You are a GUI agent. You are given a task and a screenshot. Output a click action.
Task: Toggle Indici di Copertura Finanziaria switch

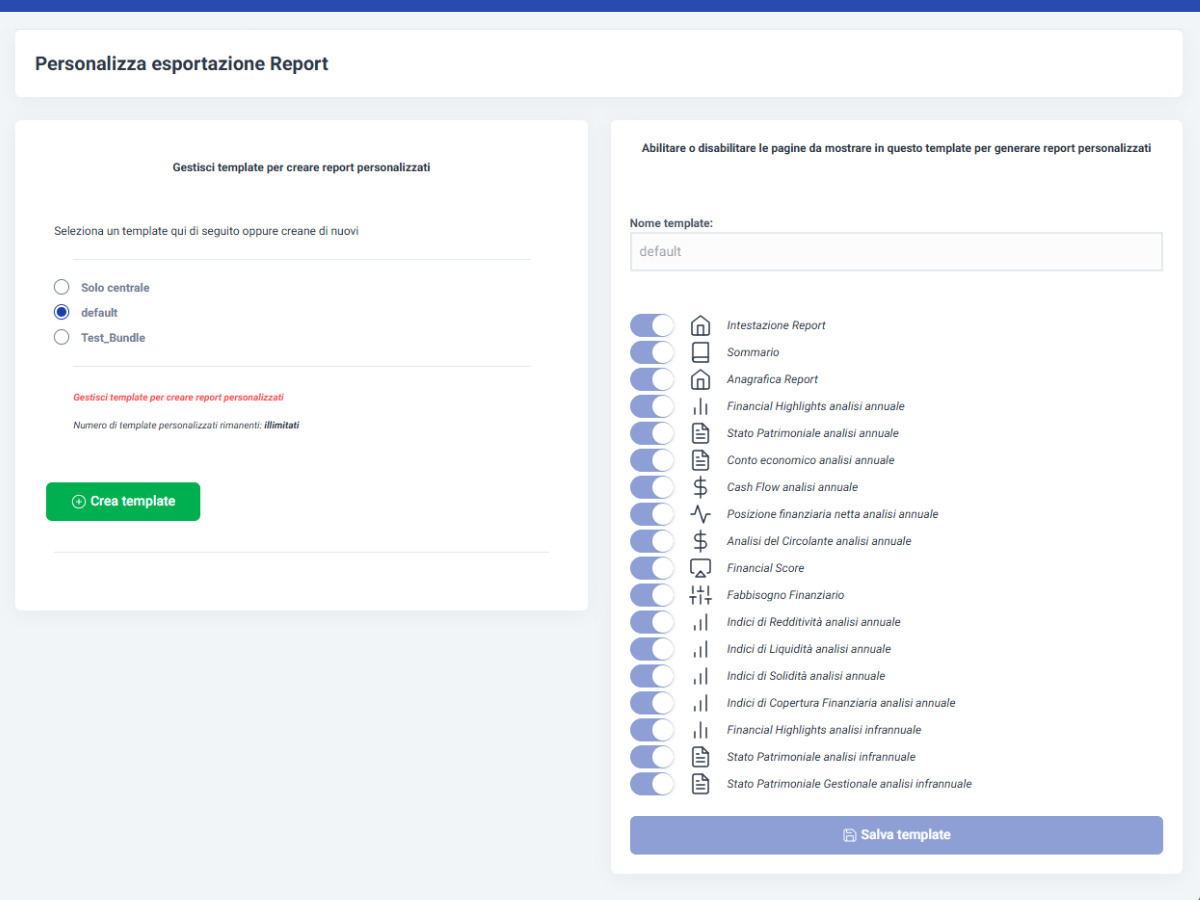pyautogui.click(x=652, y=703)
